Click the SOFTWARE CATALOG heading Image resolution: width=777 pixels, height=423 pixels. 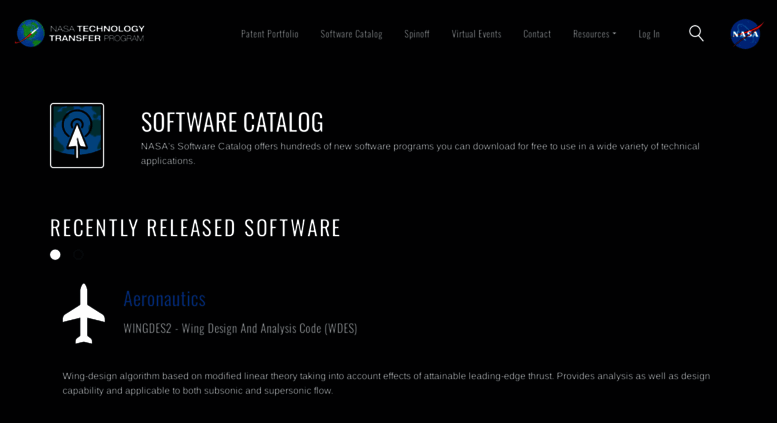232,122
